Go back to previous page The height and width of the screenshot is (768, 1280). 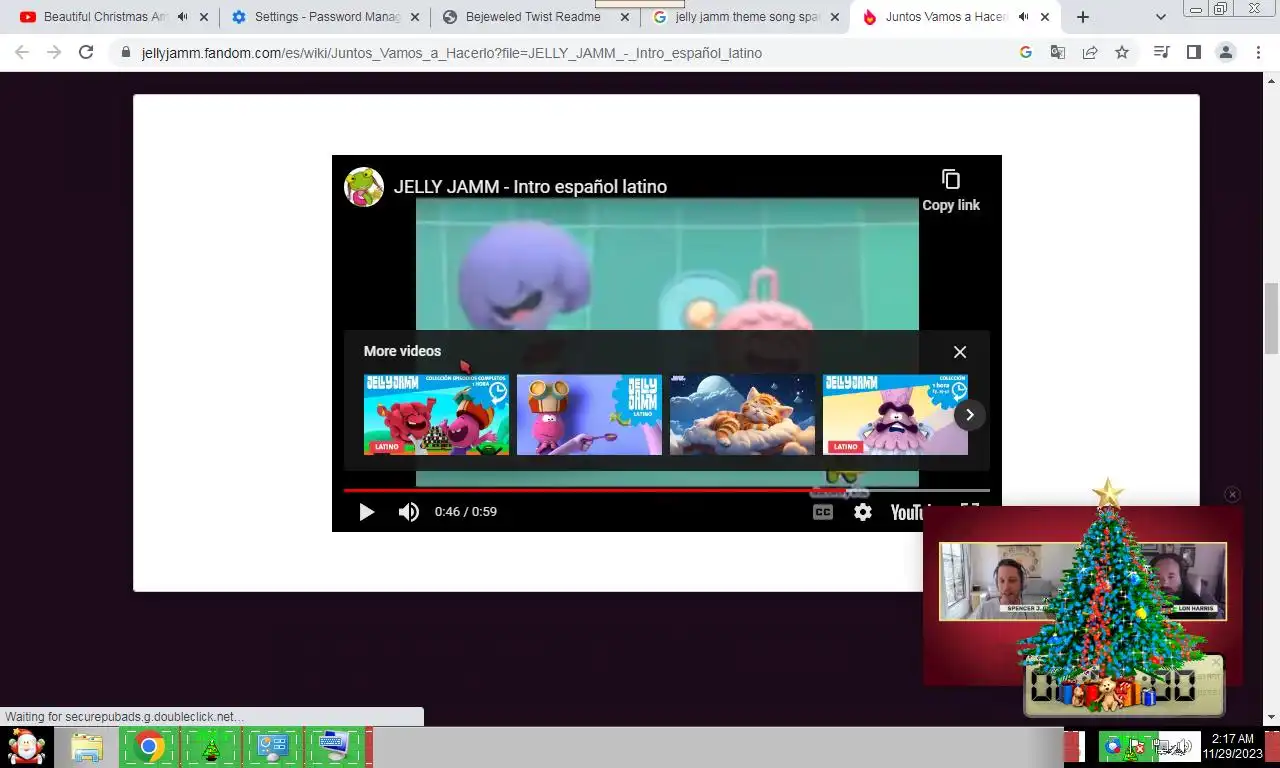[22, 52]
